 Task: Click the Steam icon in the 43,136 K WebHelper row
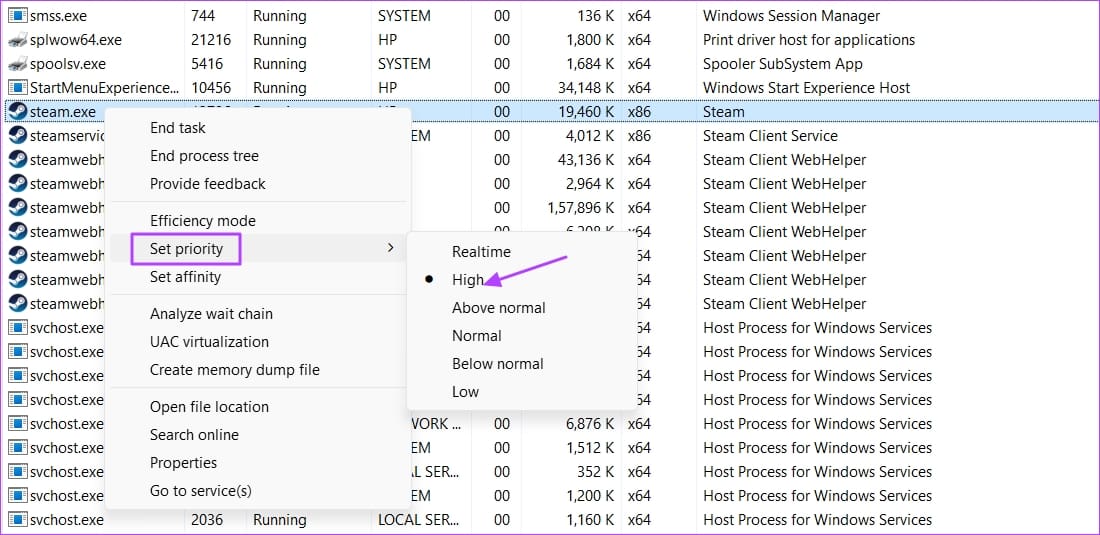coord(18,160)
